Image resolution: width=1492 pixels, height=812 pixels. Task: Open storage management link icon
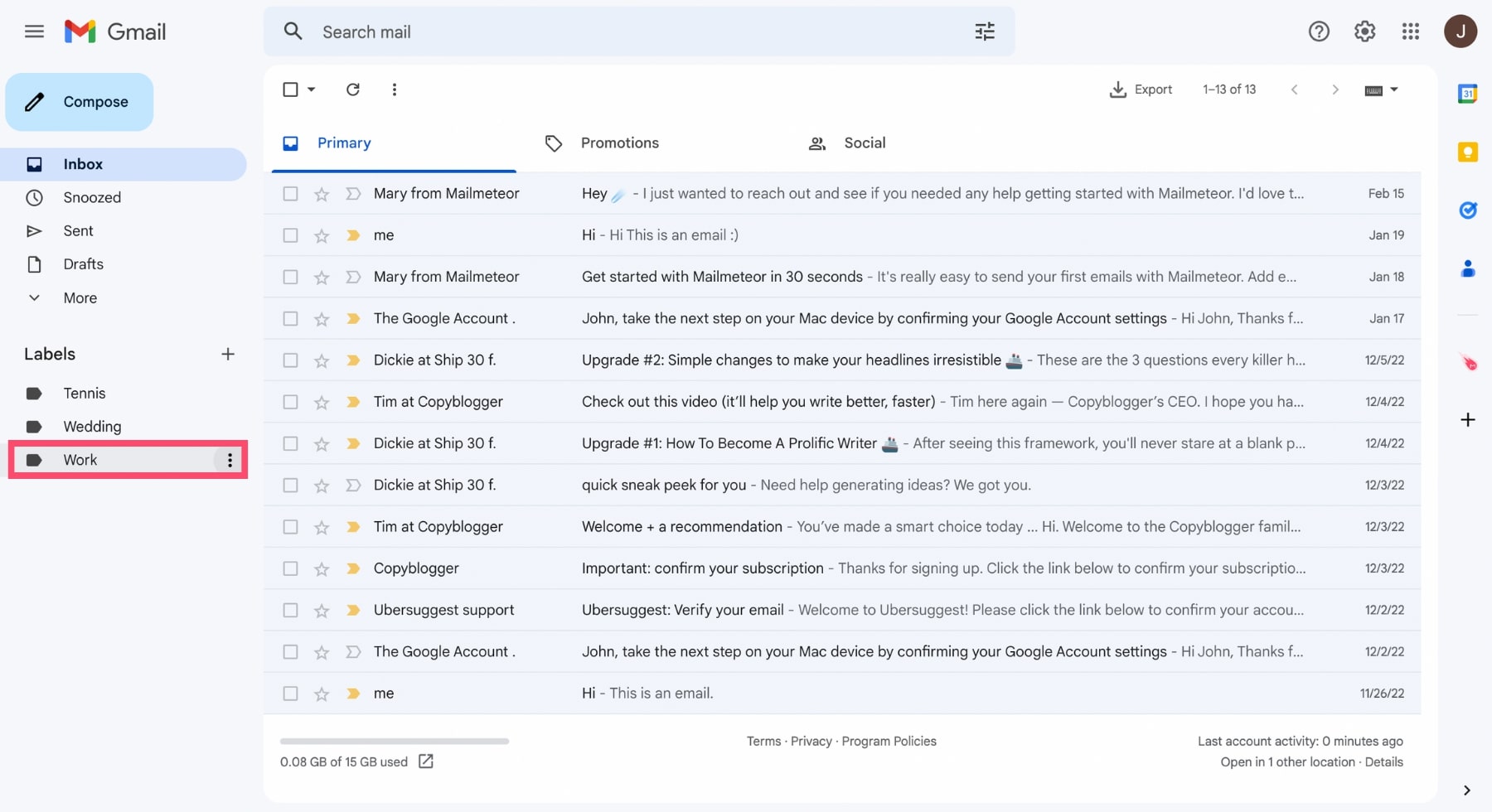(426, 761)
